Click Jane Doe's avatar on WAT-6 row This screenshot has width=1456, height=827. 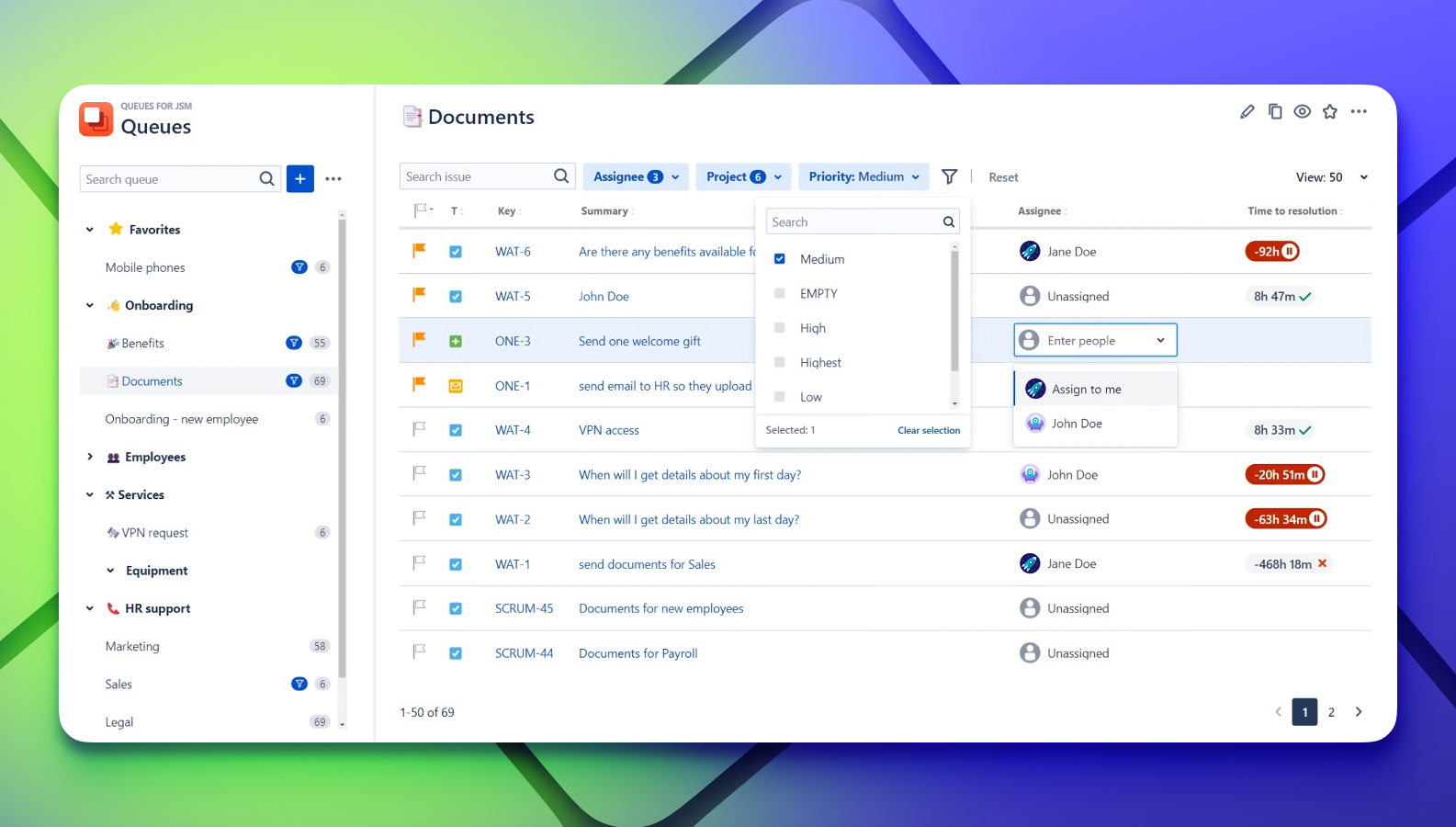tap(1030, 251)
